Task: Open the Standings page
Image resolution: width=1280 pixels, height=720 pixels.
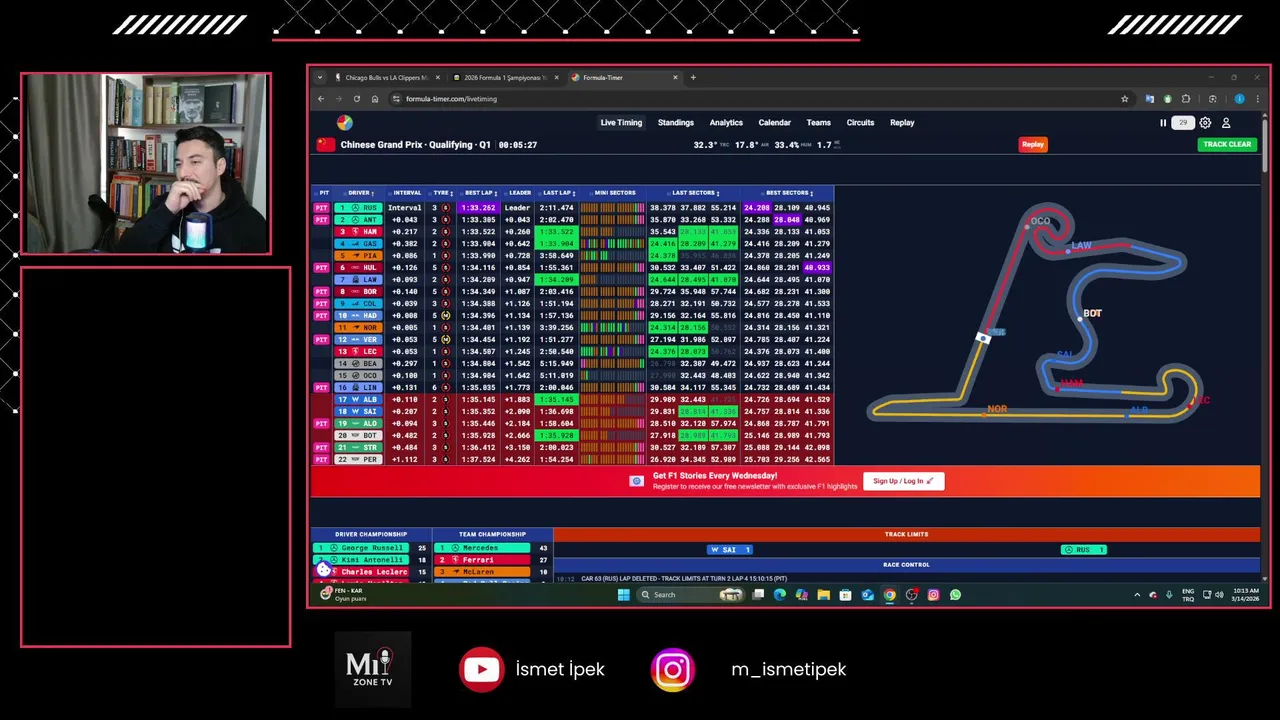Action: pyautogui.click(x=676, y=123)
